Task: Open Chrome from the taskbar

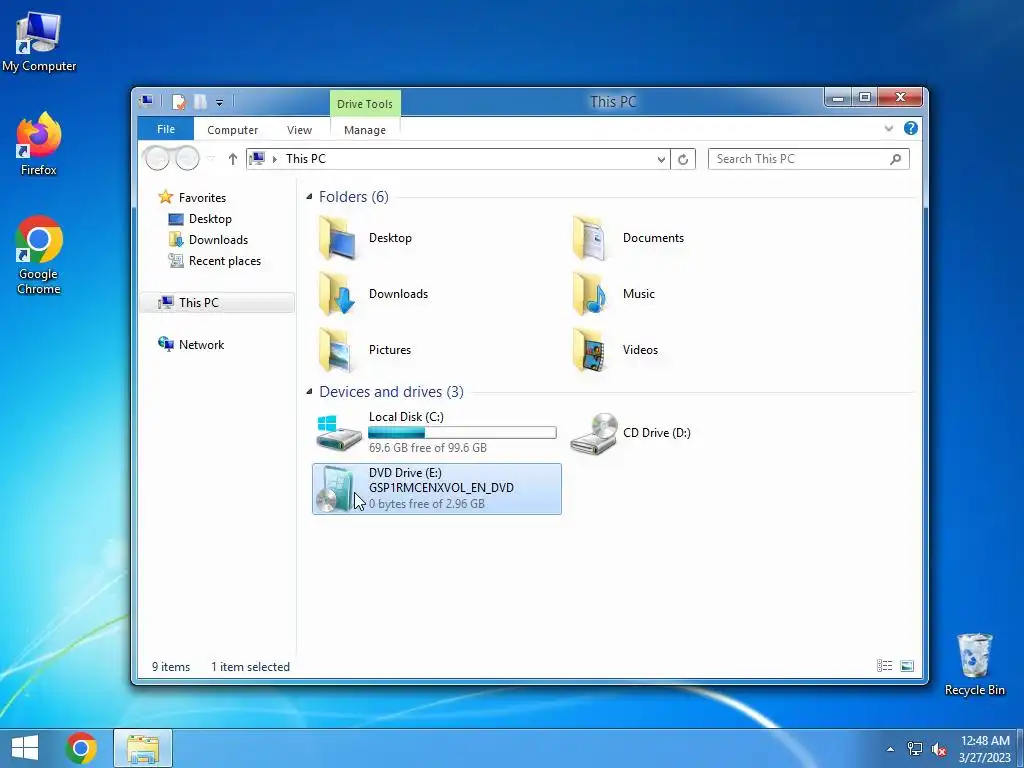Action: coord(81,748)
